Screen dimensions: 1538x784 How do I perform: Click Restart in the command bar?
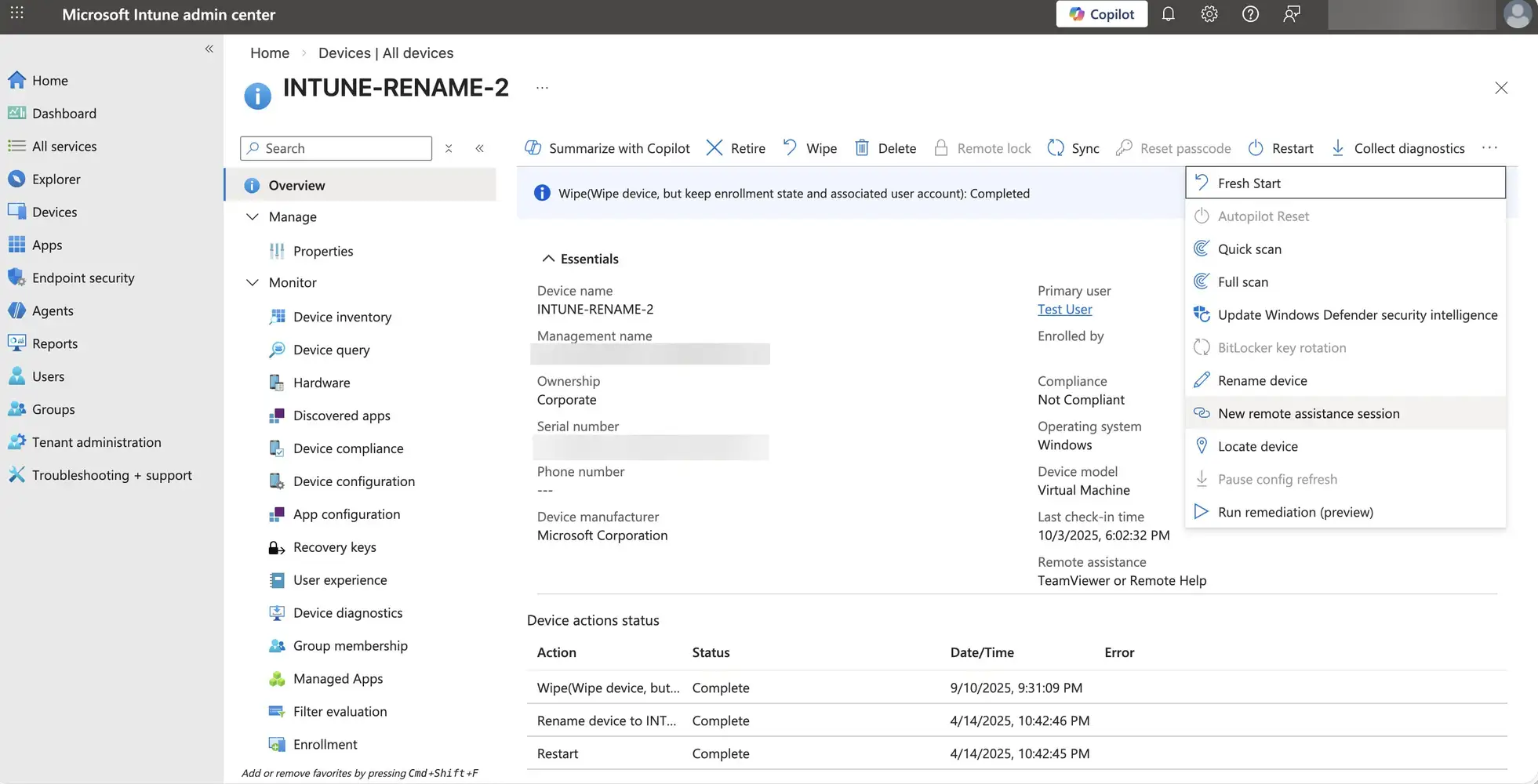click(1280, 148)
